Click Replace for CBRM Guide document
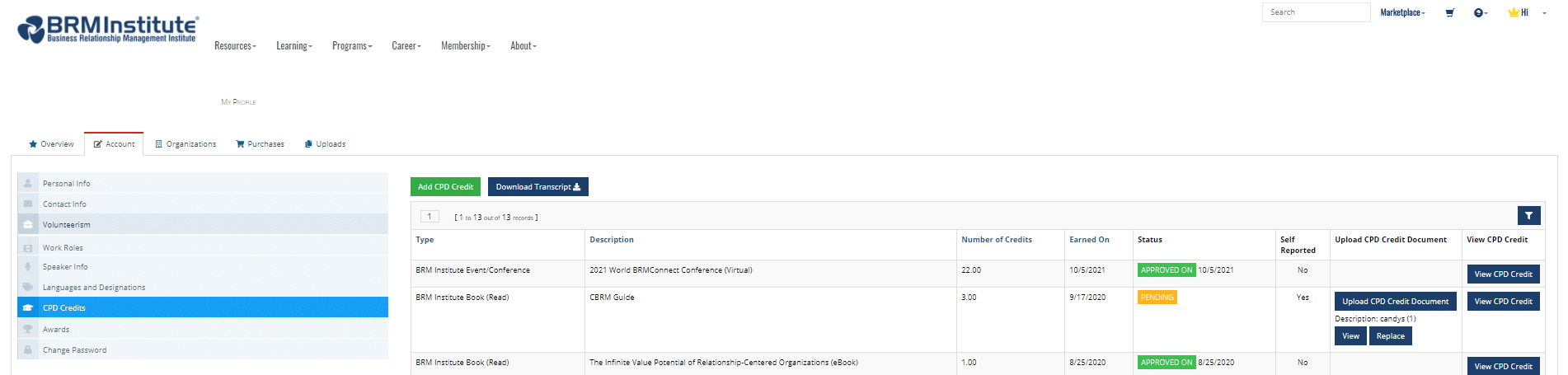Viewport: 1568px width, 375px height. point(1390,336)
